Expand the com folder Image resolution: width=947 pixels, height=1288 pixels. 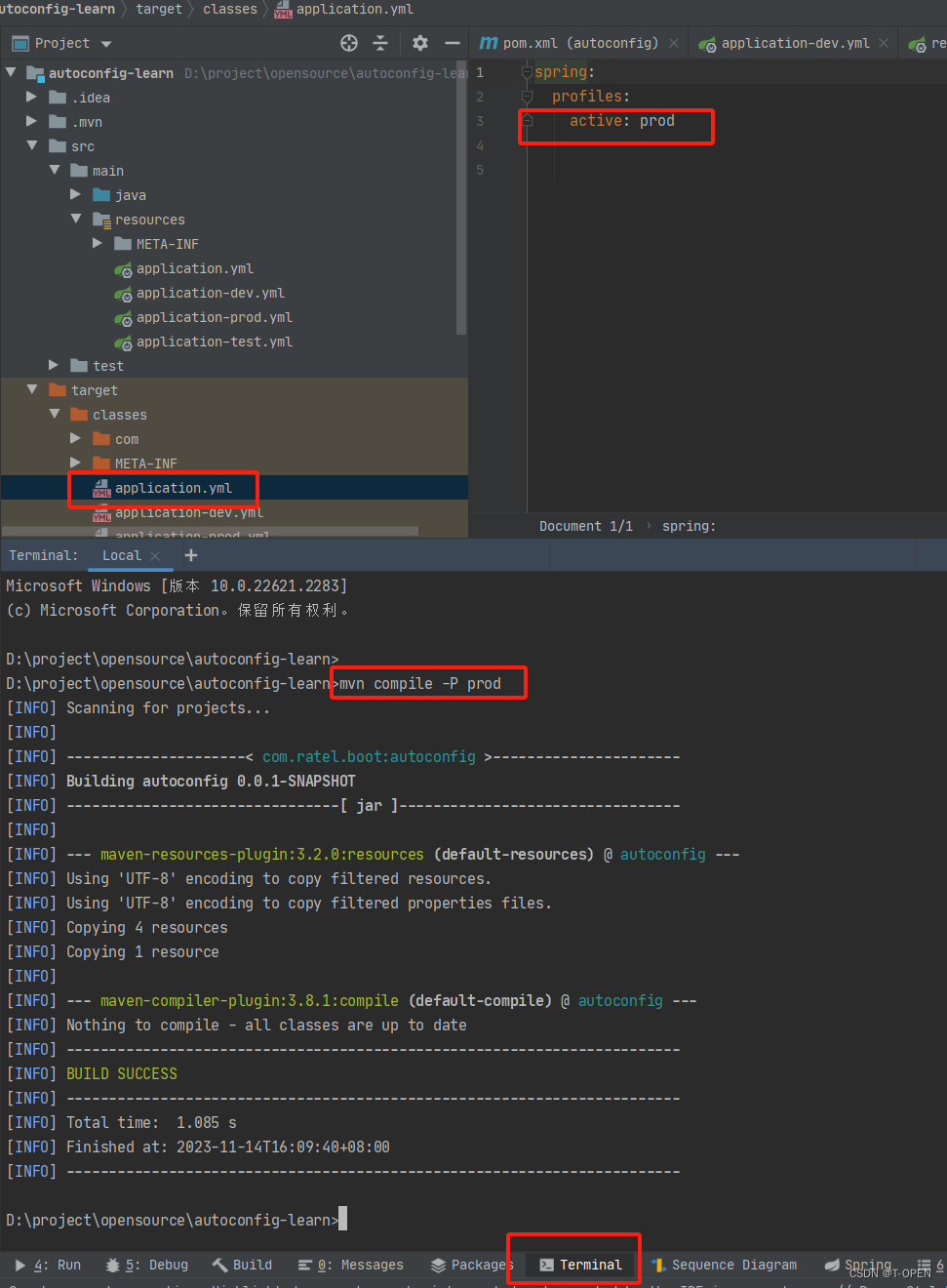[x=75, y=439]
